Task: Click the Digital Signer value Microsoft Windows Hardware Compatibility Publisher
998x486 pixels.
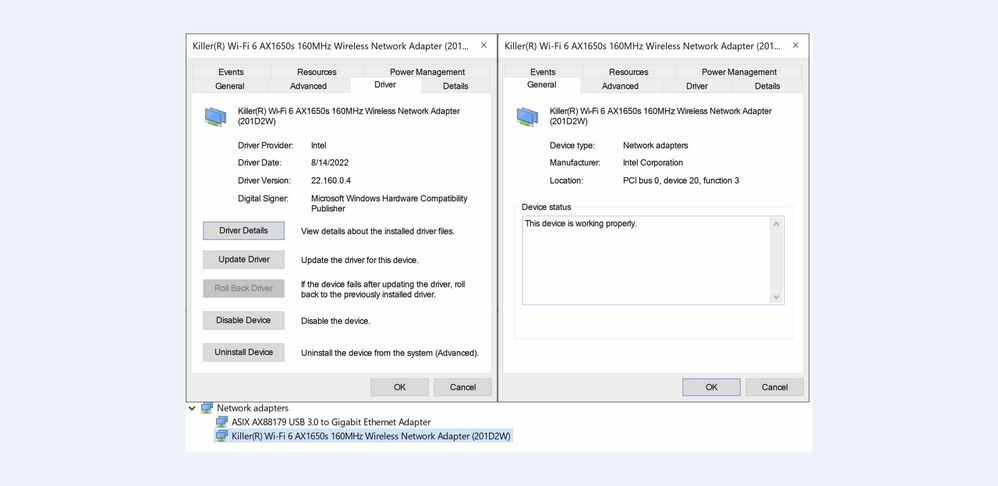Action: 389,203
